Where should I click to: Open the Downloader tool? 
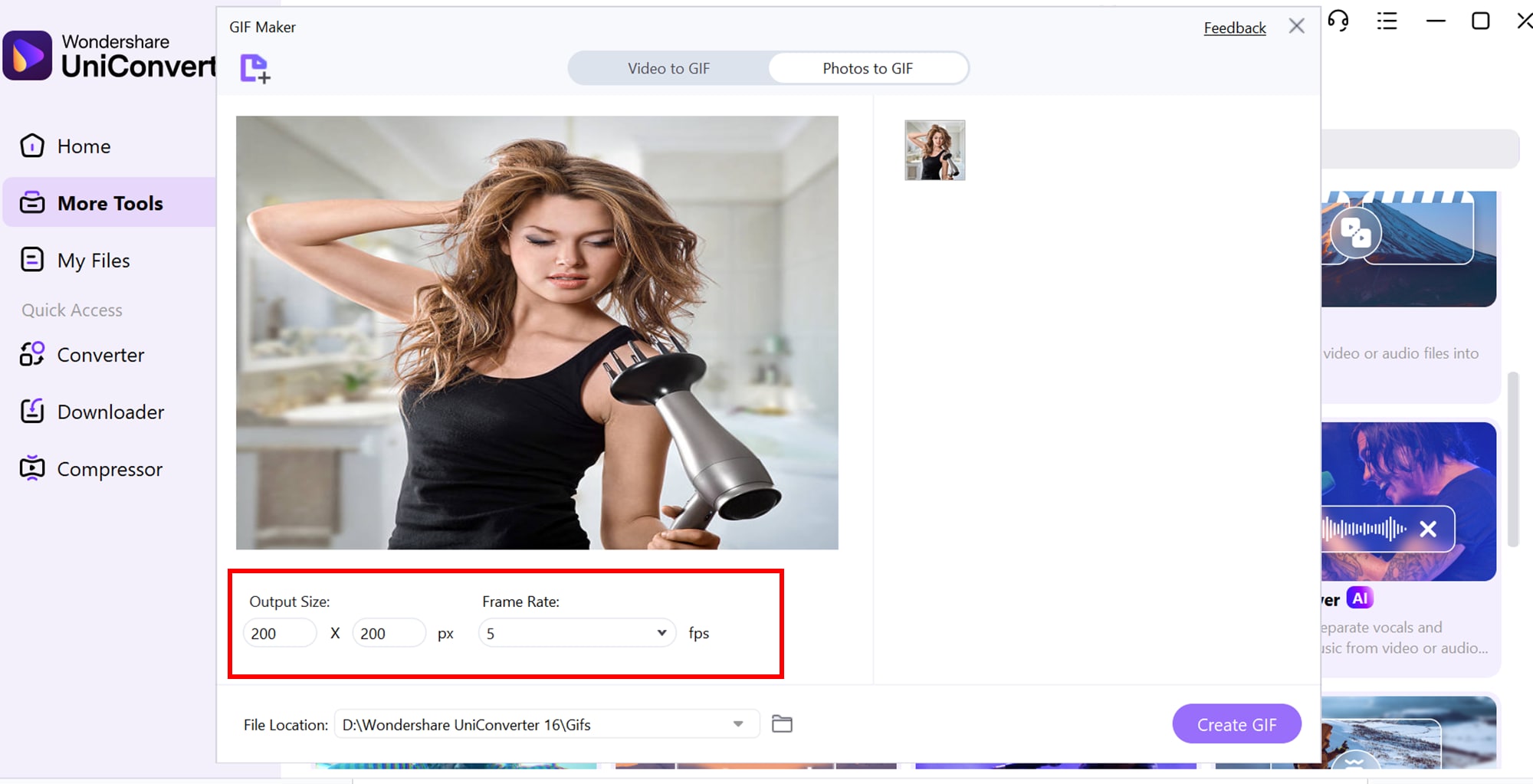[x=109, y=412]
